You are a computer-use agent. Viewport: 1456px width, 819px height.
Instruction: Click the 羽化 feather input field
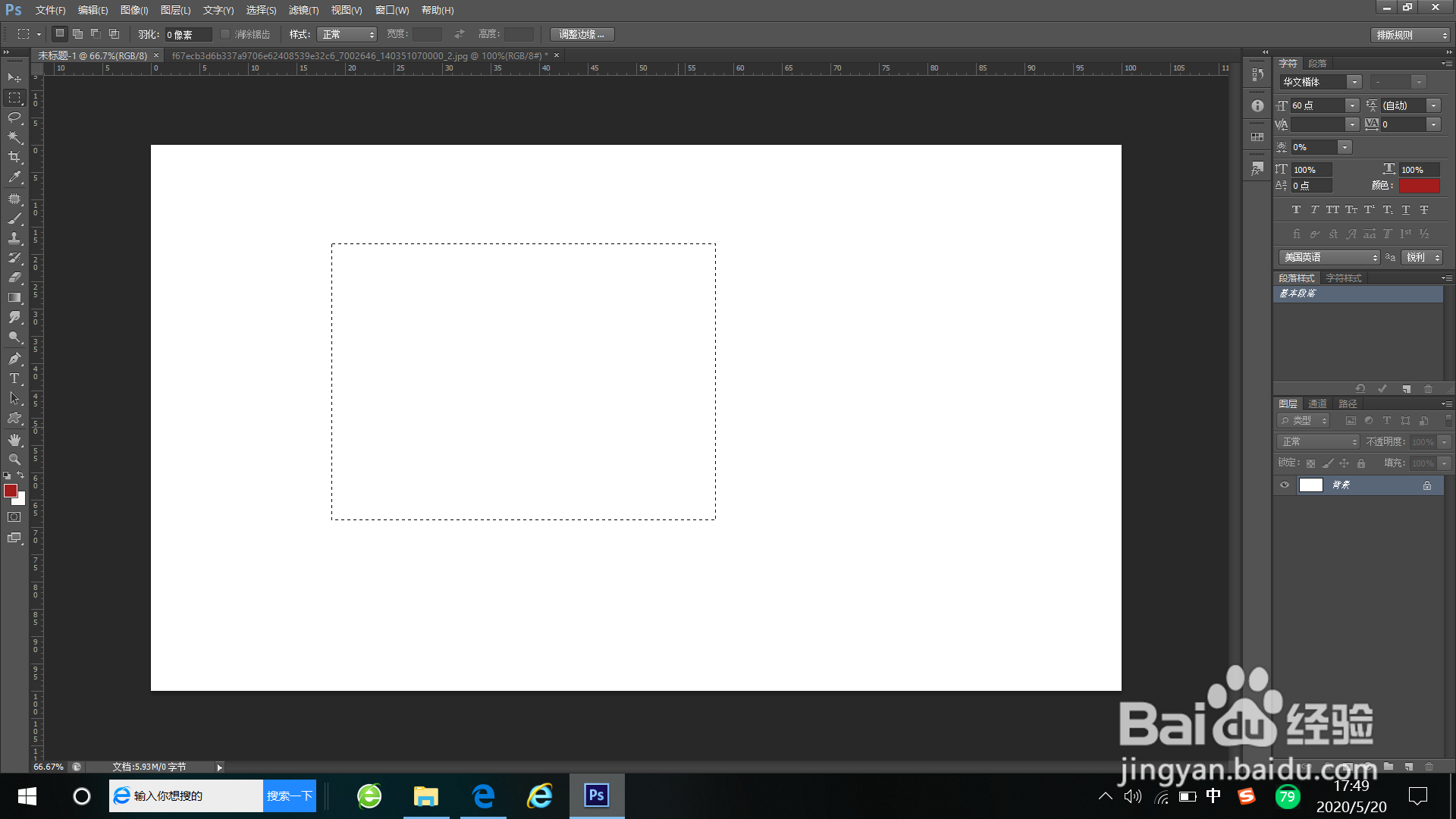click(187, 34)
